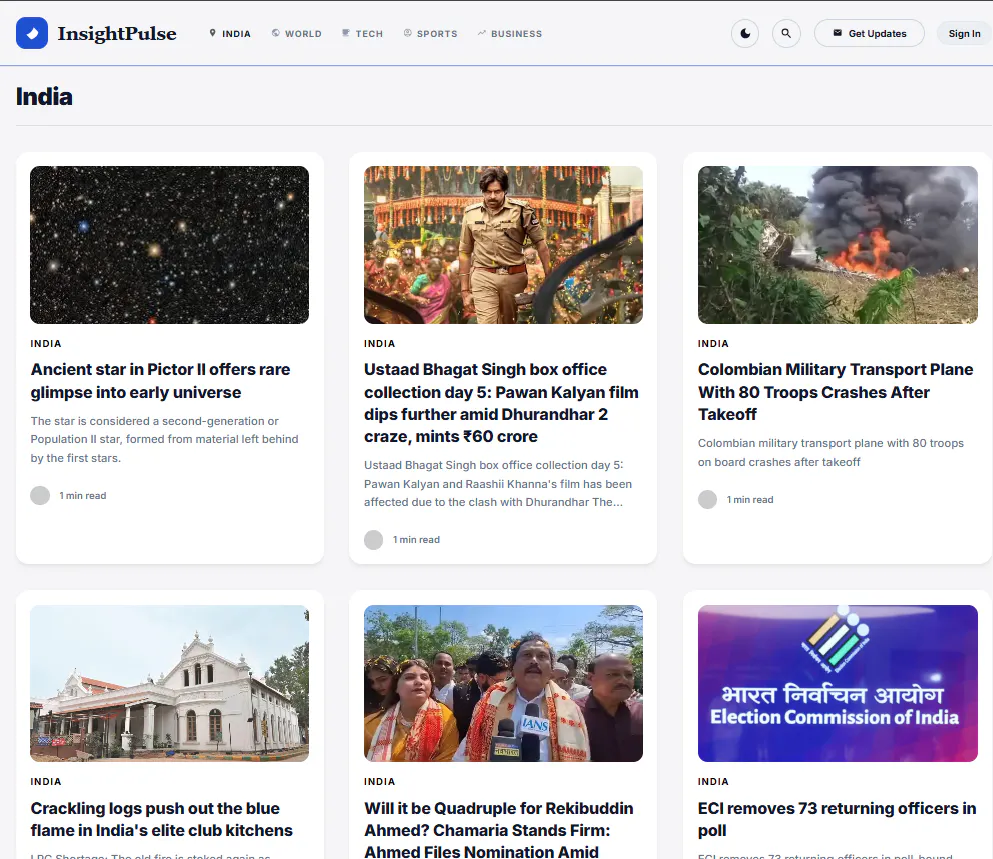This screenshot has width=993, height=859.
Task: Switch to the Sports section
Action: coord(431,34)
